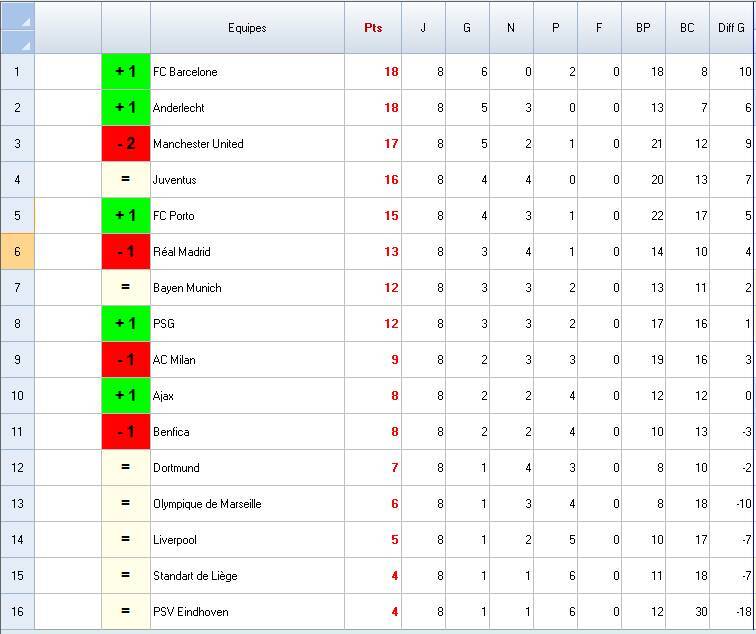This screenshot has width=756, height=634.
Task: Select the yellow = cell beside Juventus
Action: pyautogui.click(x=126, y=180)
